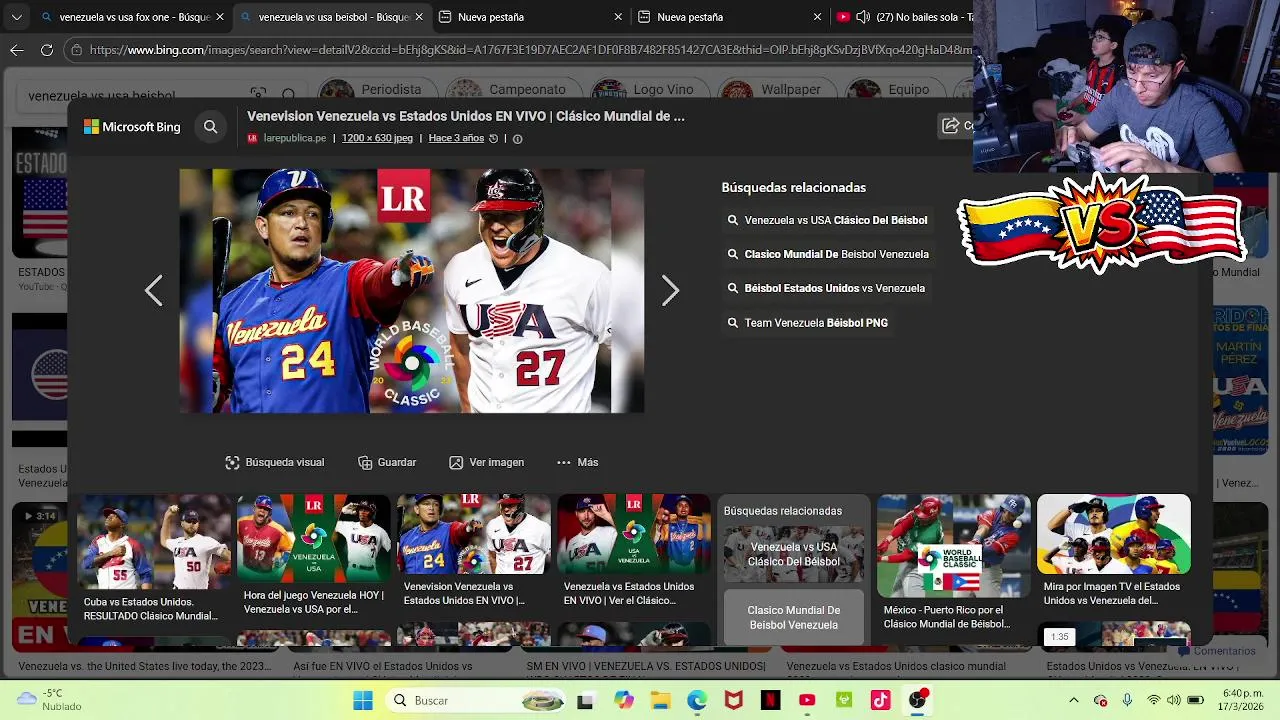Open 'Mira por Imagen TV' thumbnail
The image size is (1280, 720).
click(1113, 534)
